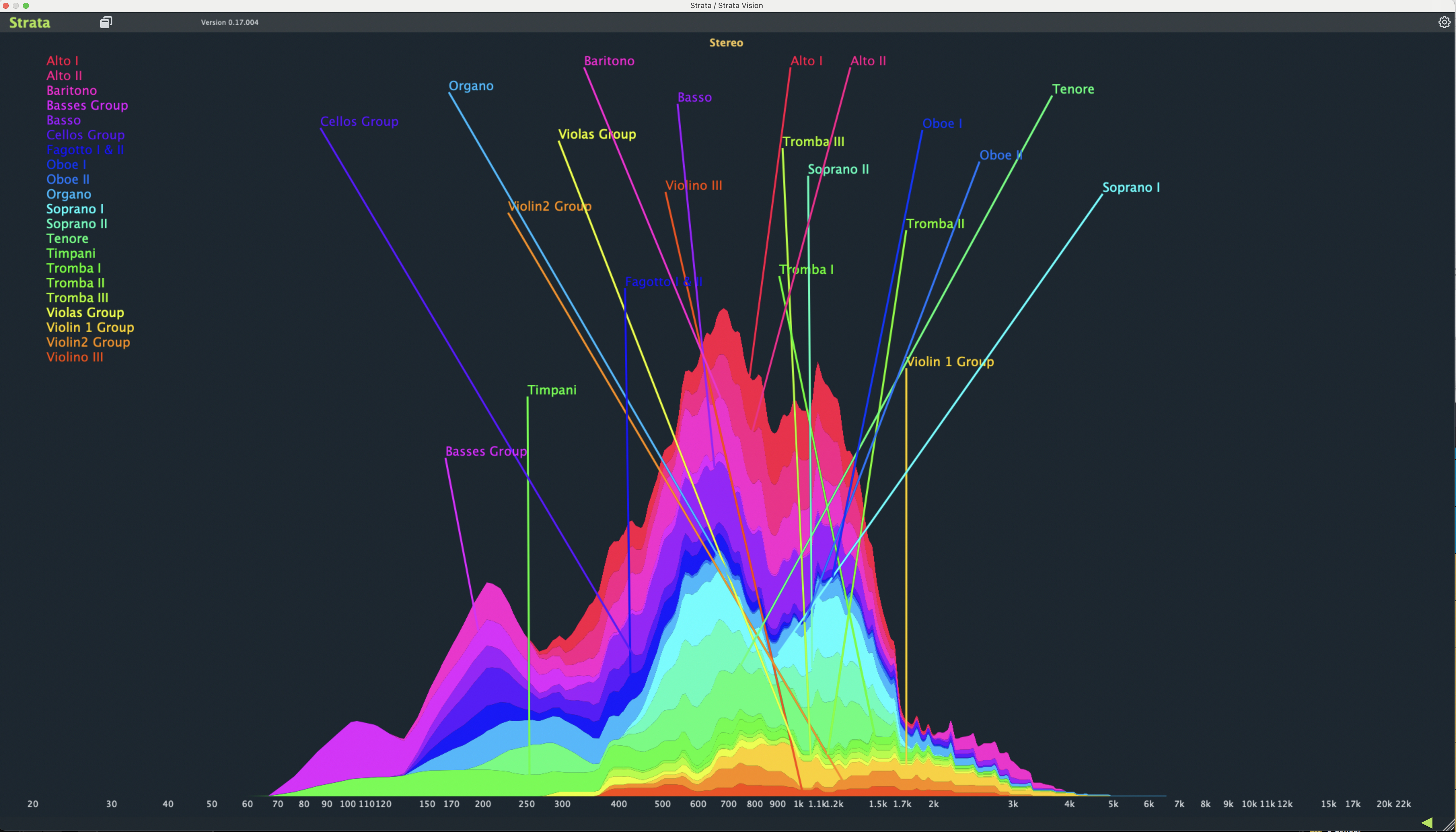Click the 200 Hz frequency axis marker
Viewport: 1456px width, 832px height.
[x=482, y=804]
